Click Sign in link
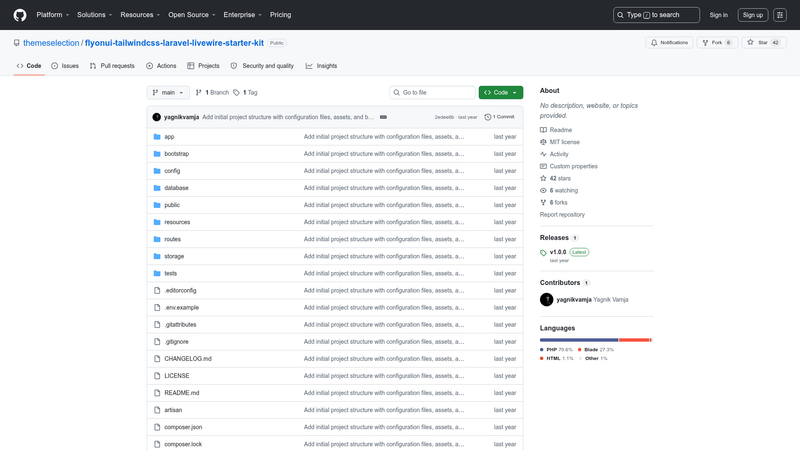Screen dimensions: 800x450 718,15
